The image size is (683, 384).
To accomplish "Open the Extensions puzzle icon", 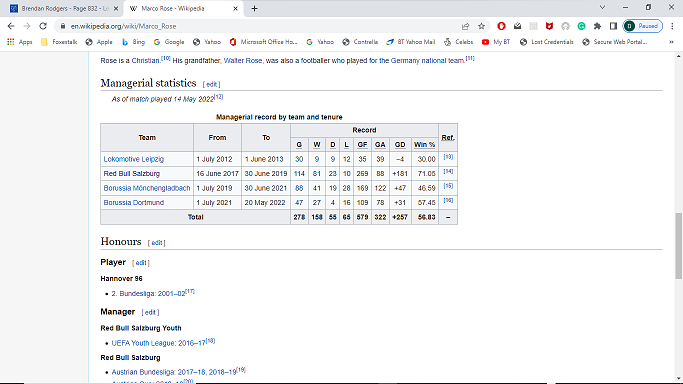I will [x=597, y=26].
